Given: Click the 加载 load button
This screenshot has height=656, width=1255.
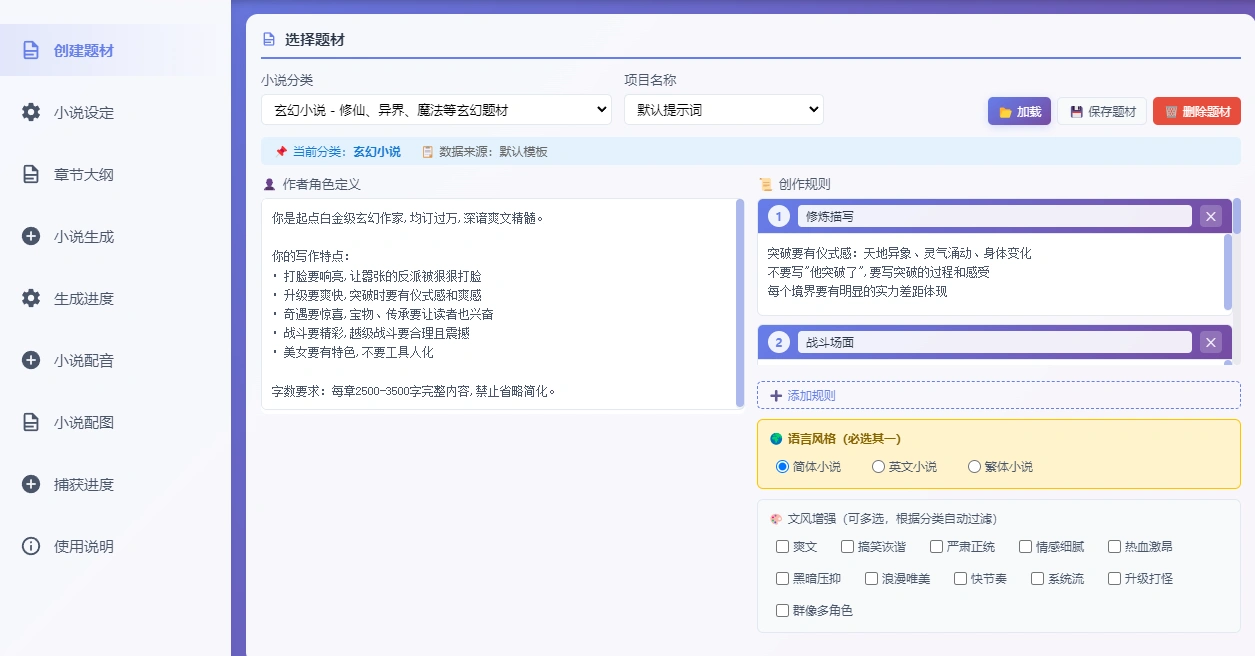Looking at the screenshot, I should coord(1019,111).
